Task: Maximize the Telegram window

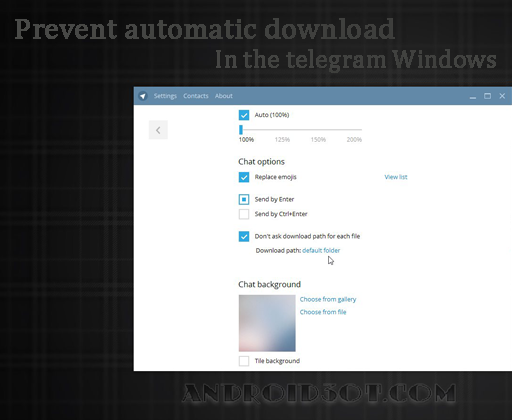Action: pos(487,96)
